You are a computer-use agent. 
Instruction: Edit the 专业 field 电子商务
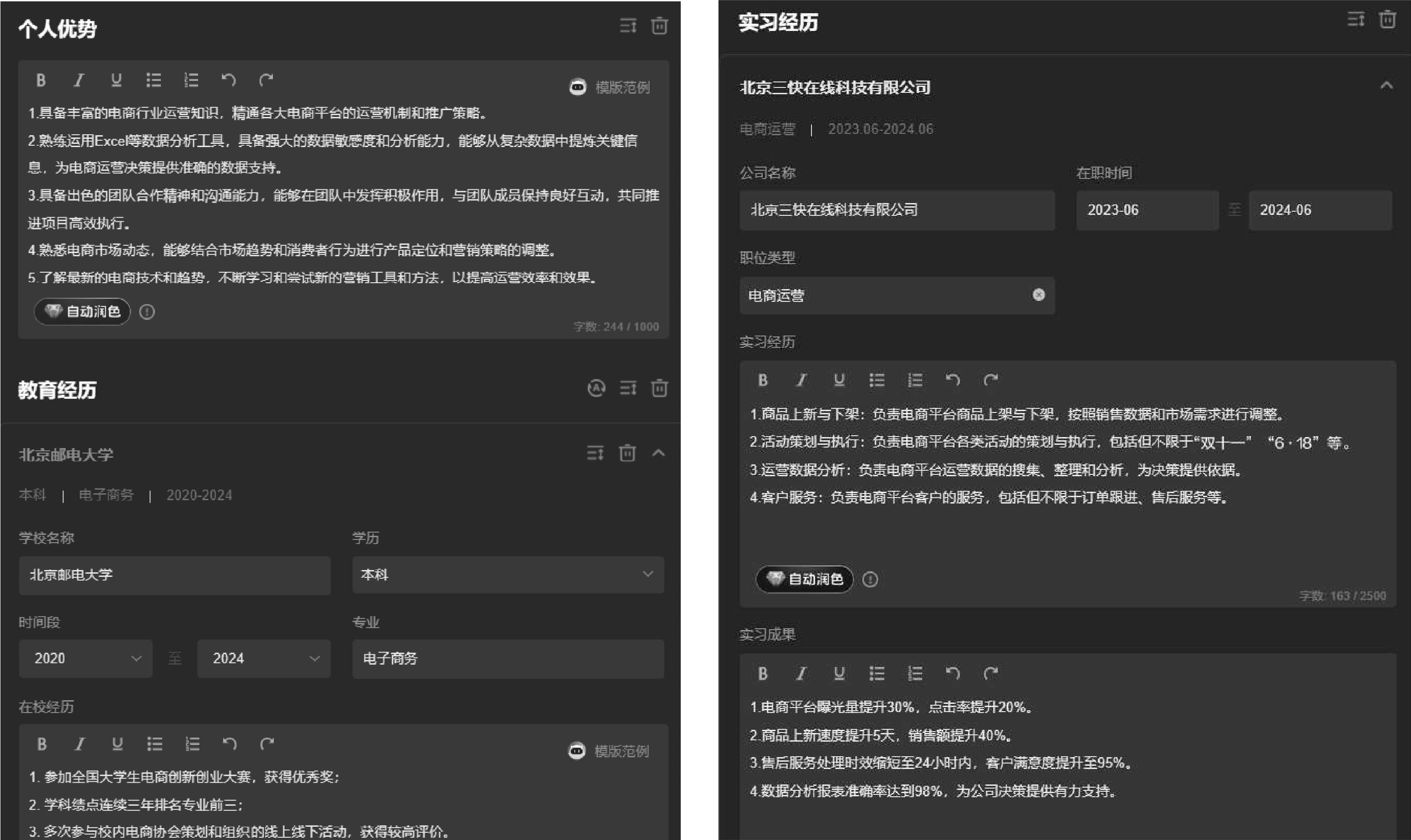(508, 659)
